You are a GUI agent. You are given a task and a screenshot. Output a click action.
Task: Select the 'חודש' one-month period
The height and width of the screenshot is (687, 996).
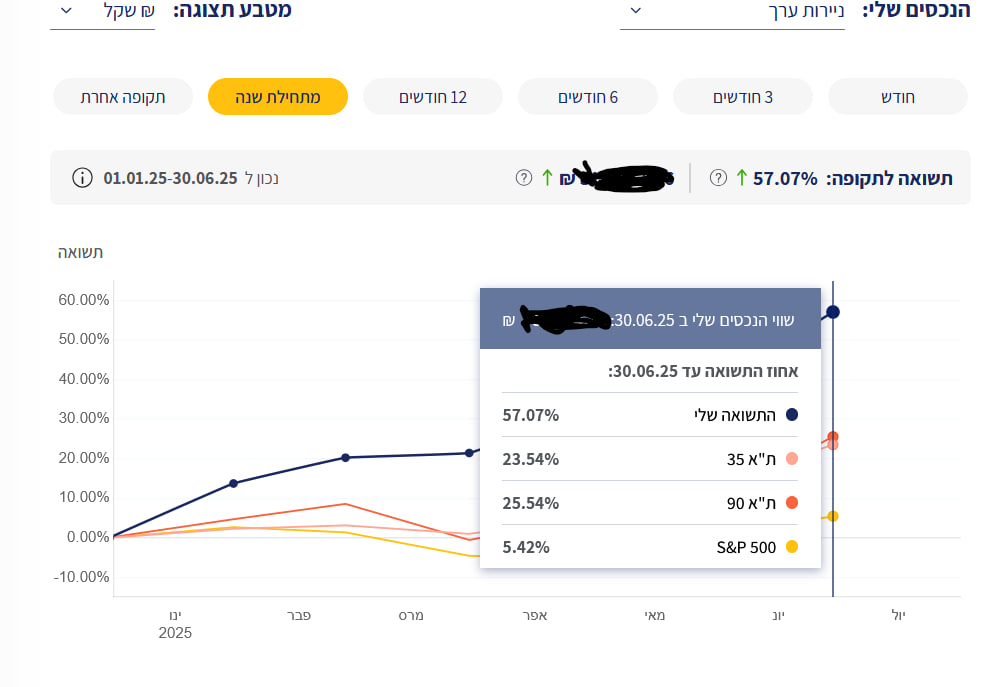pyautogui.click(x=898, y=97)
